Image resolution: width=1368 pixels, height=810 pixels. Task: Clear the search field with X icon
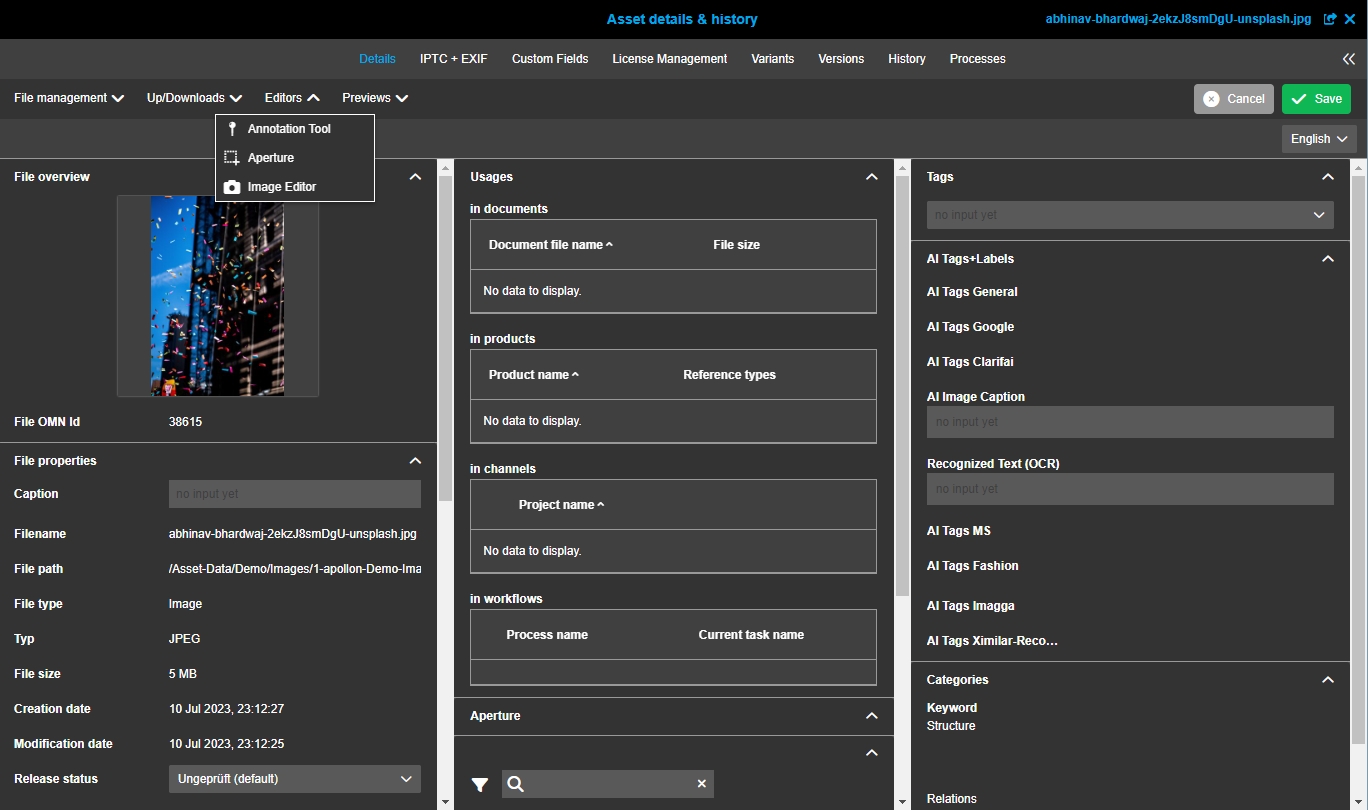tap(701, 784)
